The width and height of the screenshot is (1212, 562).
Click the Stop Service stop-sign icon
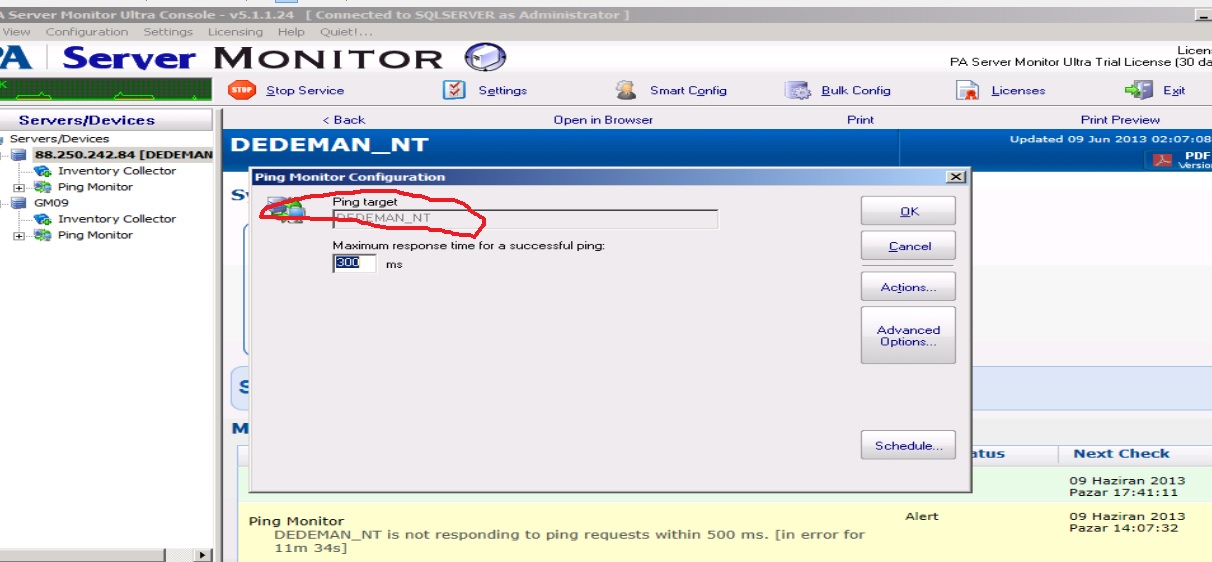pyautogui.click(x=242, y=90)
